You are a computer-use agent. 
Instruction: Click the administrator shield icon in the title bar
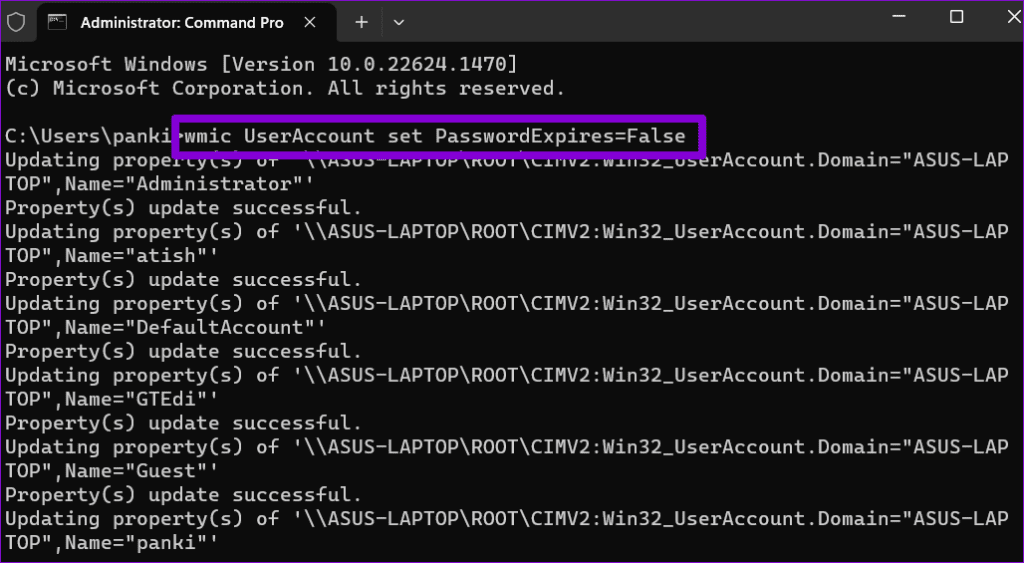[x=16, y=22]
